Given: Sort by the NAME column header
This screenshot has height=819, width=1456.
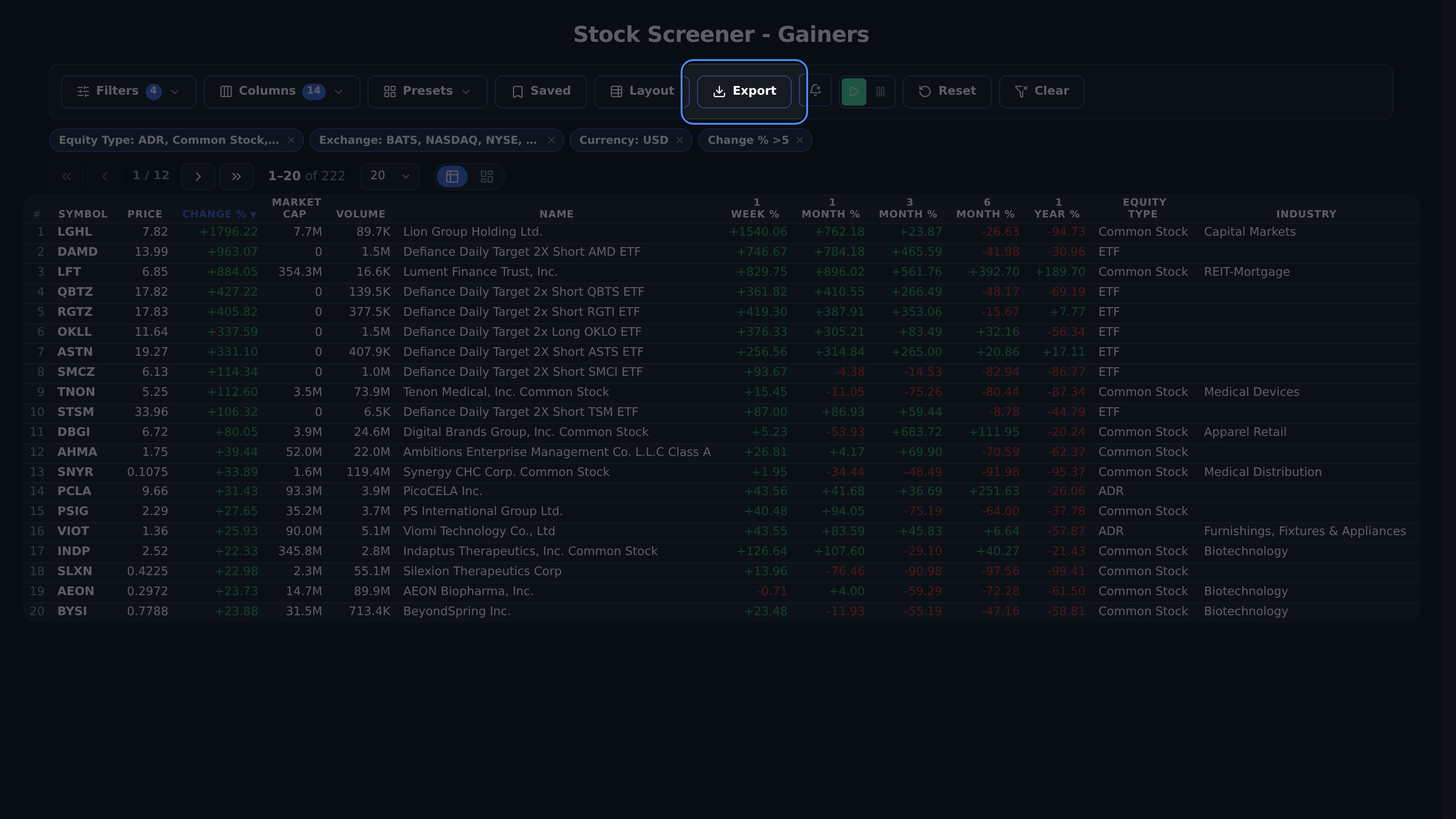Looking at the screenshot, I should (x=556, y=214).
